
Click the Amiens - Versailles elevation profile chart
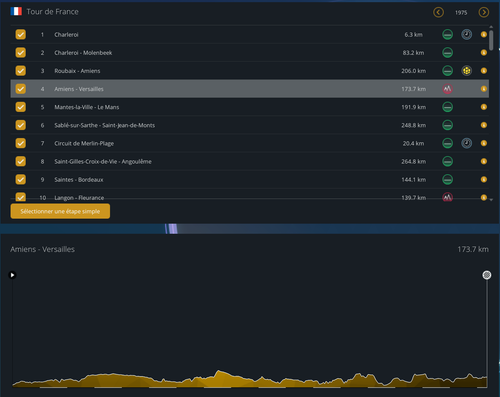point(250,378)
